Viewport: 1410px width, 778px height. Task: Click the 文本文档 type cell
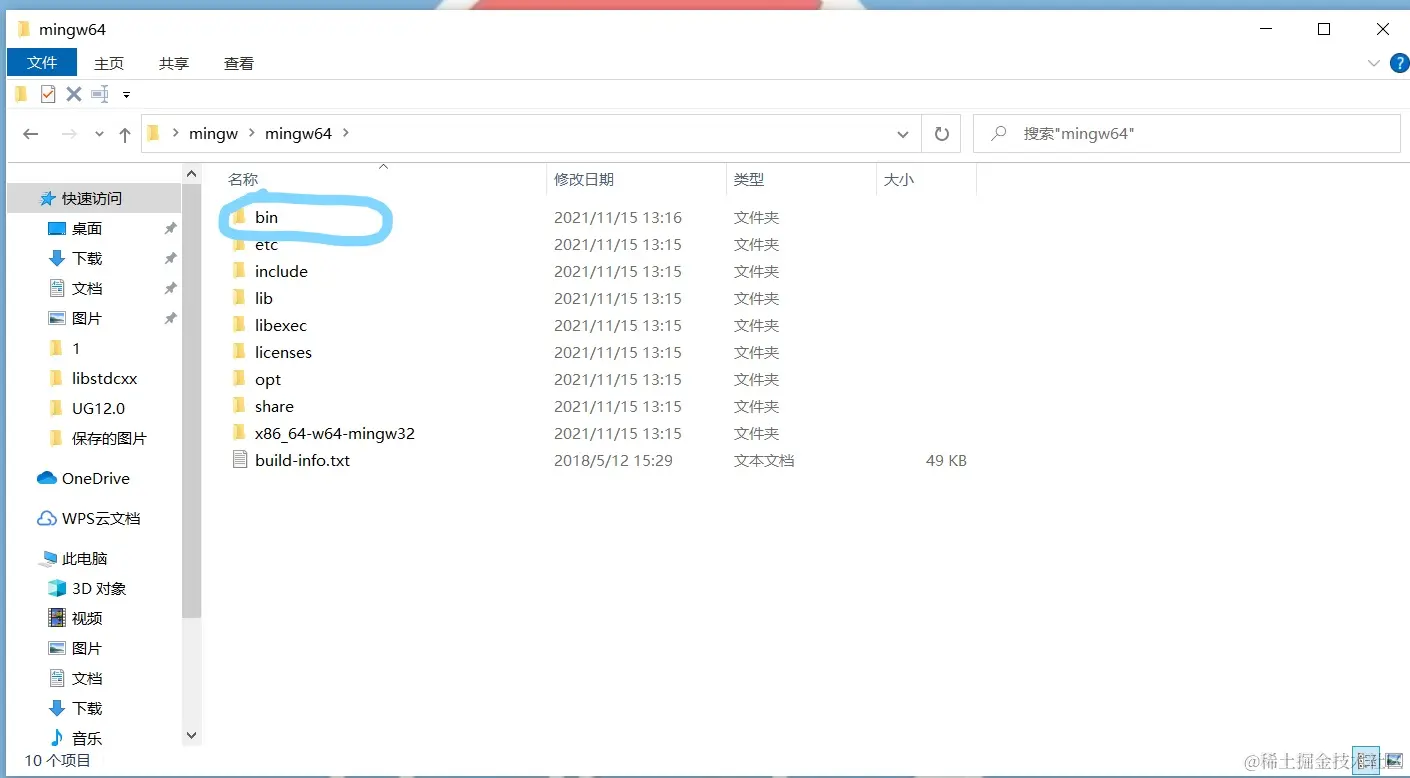pyautogui.click(x=764, y=460)
